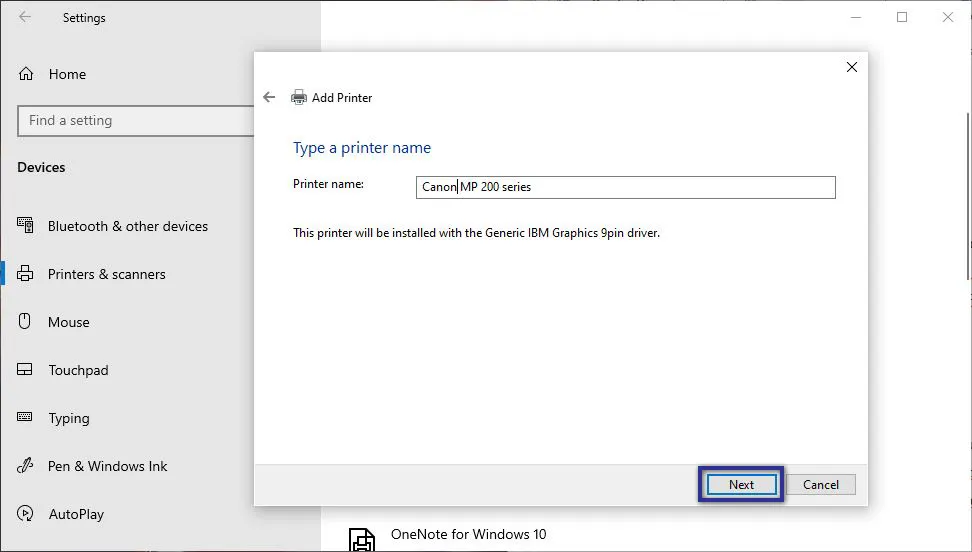
Task: Click the Settings window vertical scrollbar
Action: [x=966, y=200]
